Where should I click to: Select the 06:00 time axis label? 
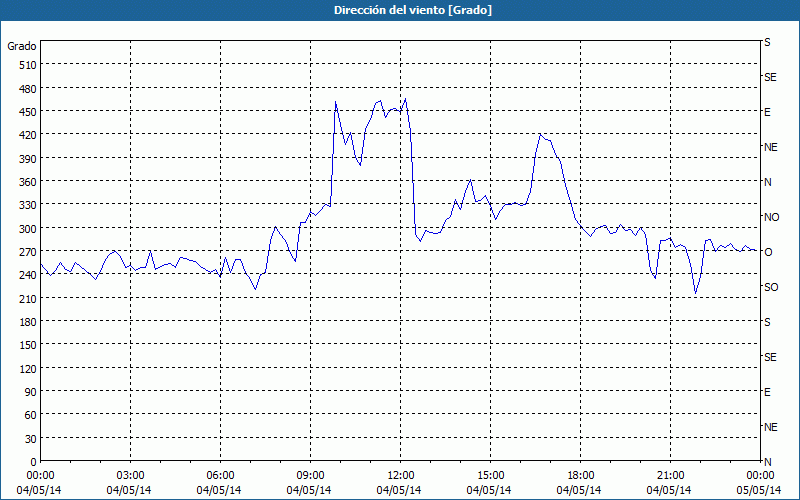point(220,475)
